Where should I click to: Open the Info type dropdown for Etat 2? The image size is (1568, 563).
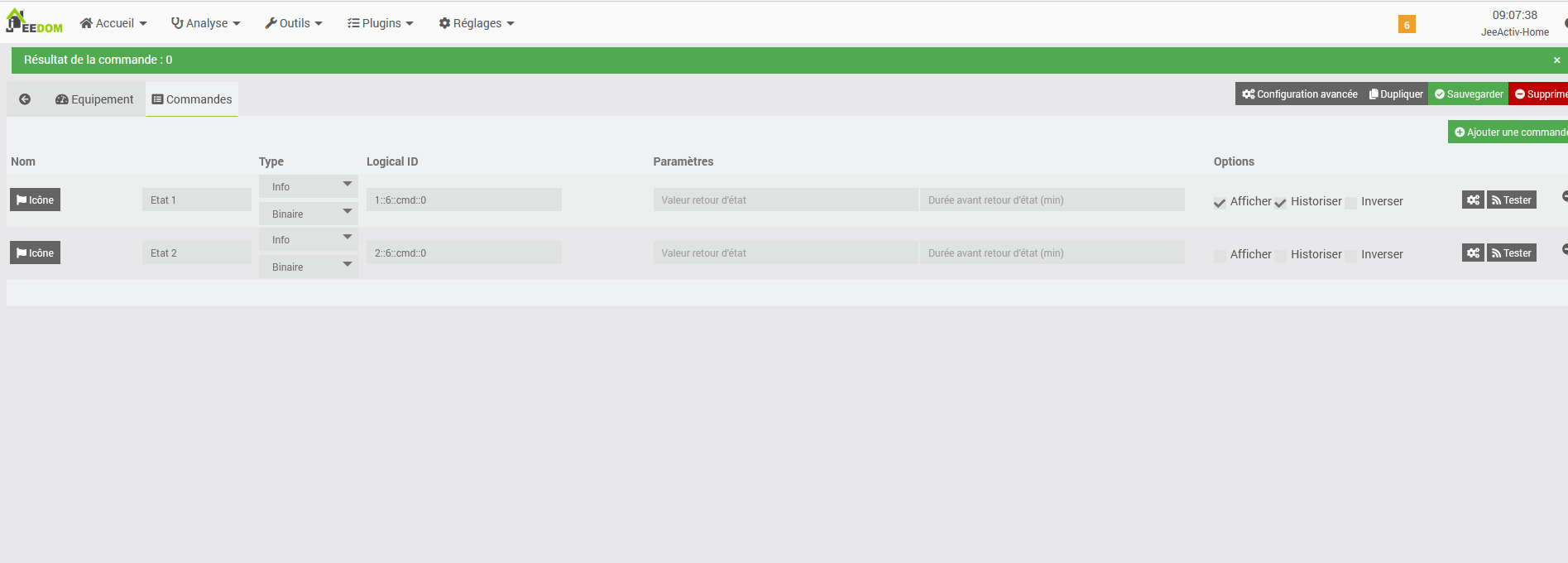[309, 239]
